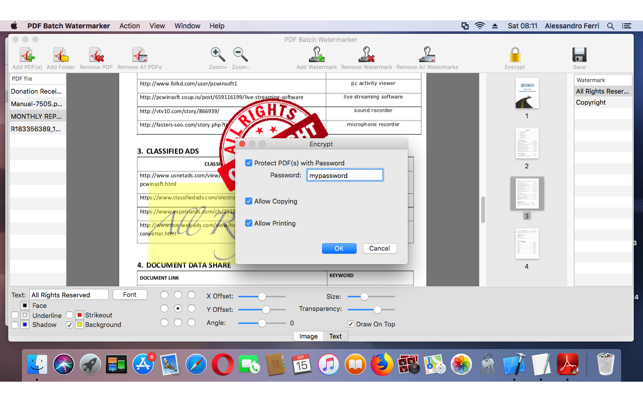
Task: Launch Siri from the dock
Action: [x=64, y=364]
